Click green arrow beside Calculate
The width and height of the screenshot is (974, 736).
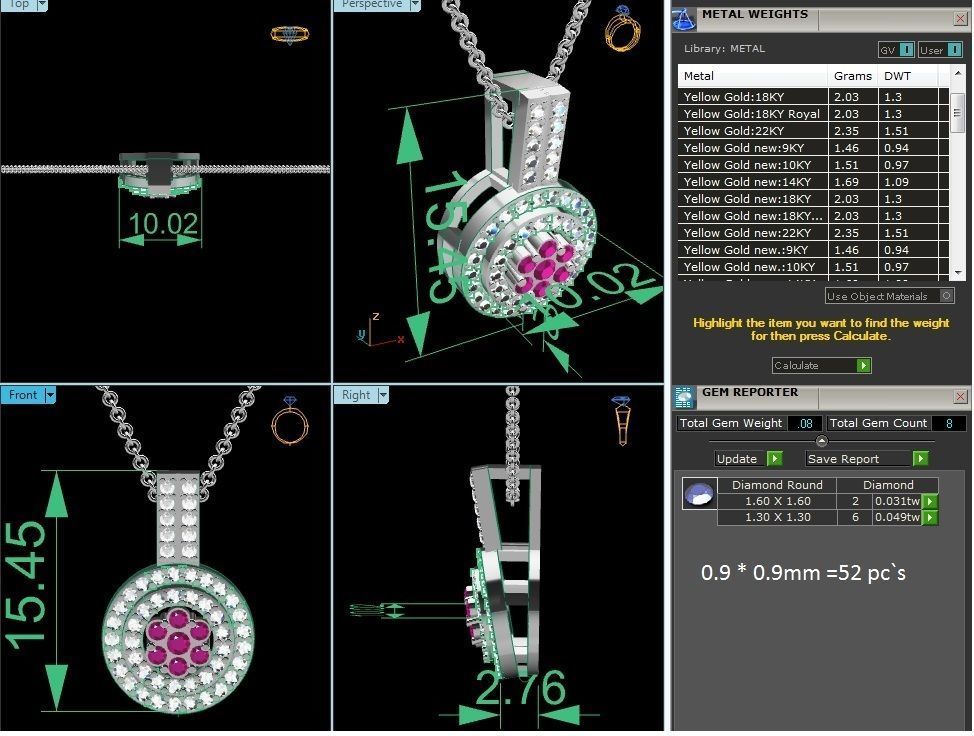[863, 365]
